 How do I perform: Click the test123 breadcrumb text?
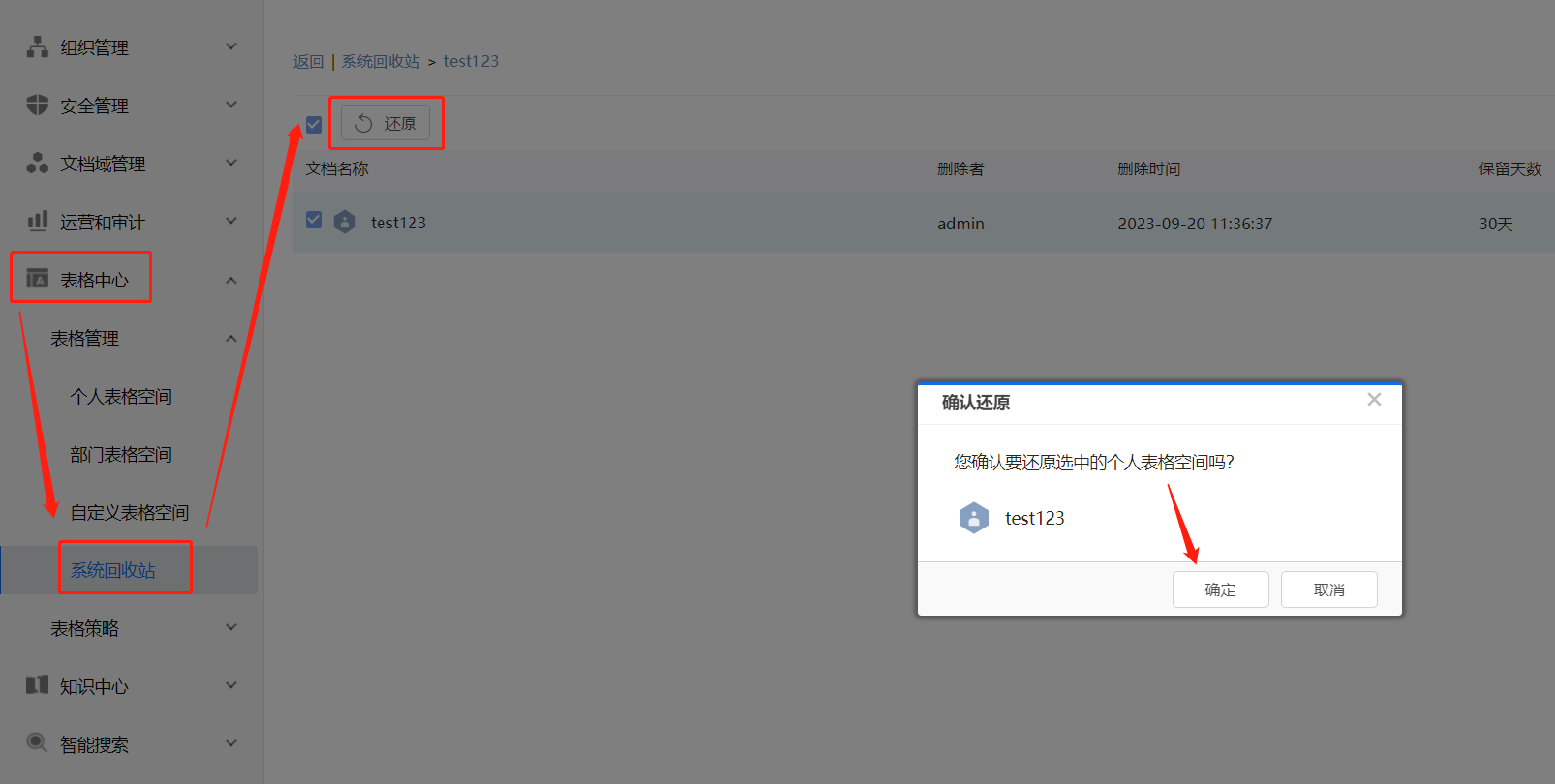point(472,61)
